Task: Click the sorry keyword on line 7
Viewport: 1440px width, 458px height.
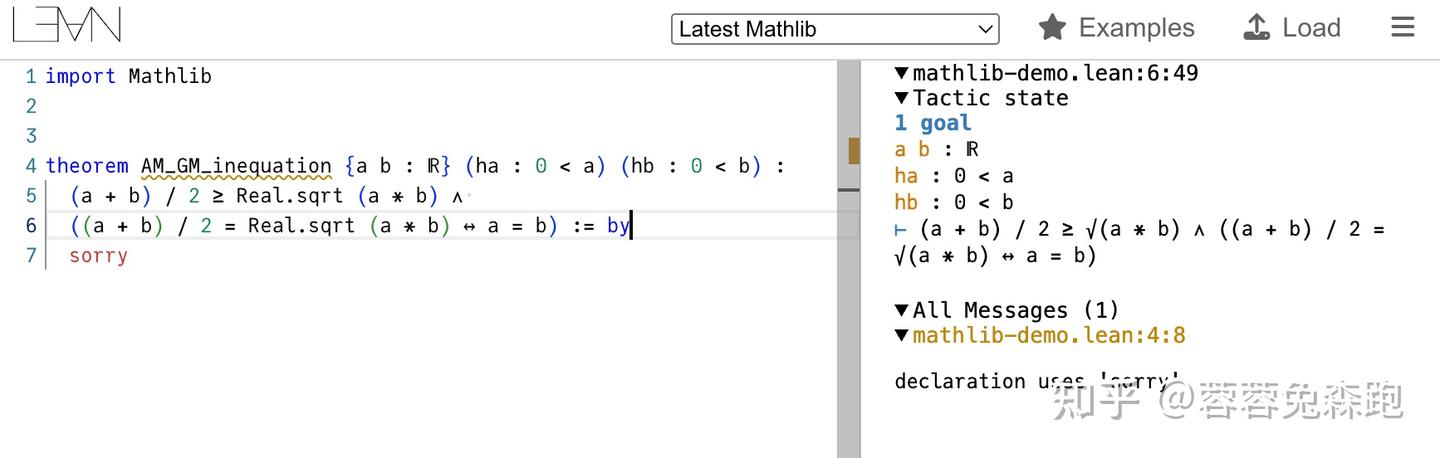Action: 98,256
